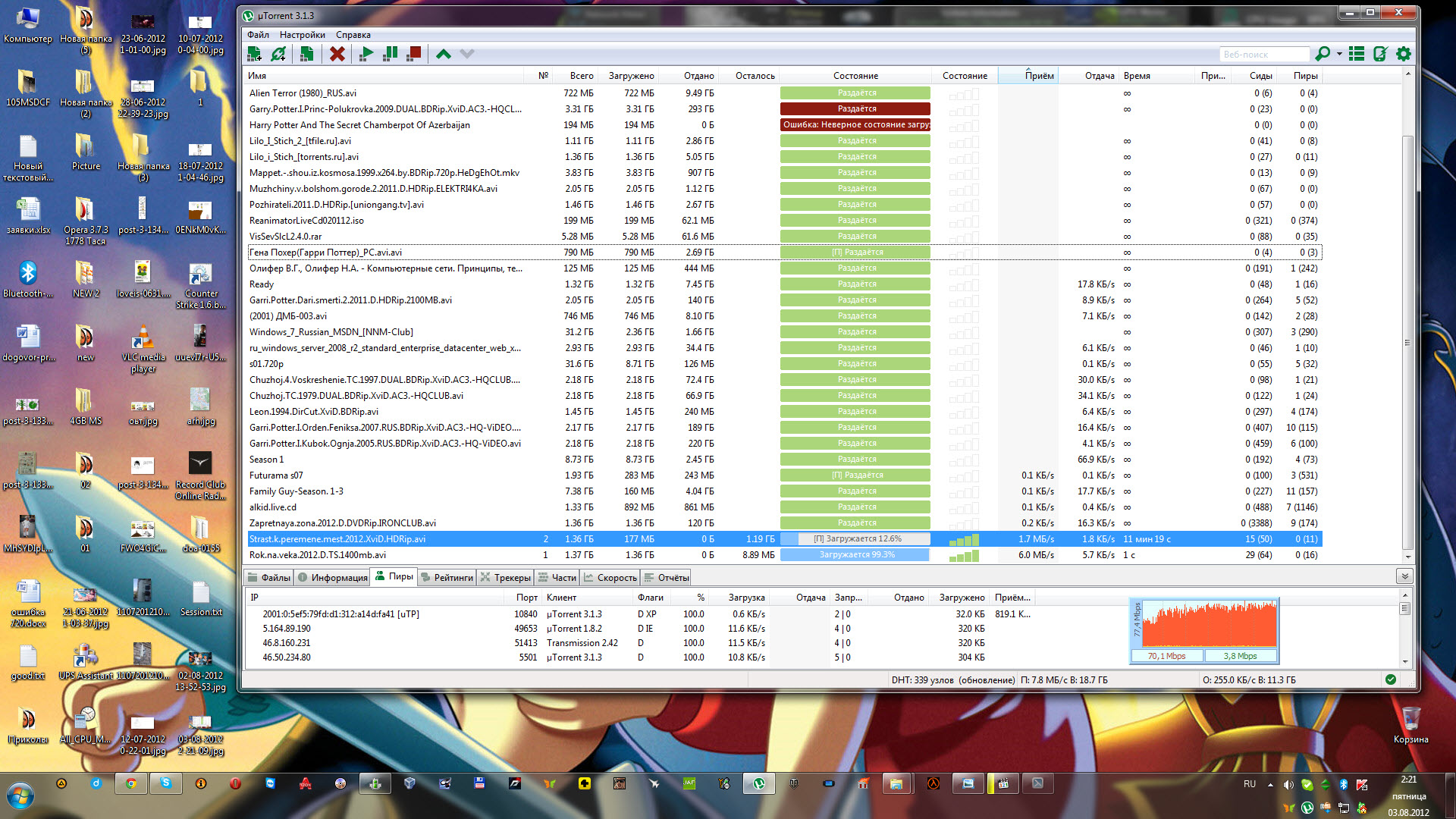Open the Корзина recycle bin icon
Viewport: 1456px width, 819px height.
(1410, 725)
